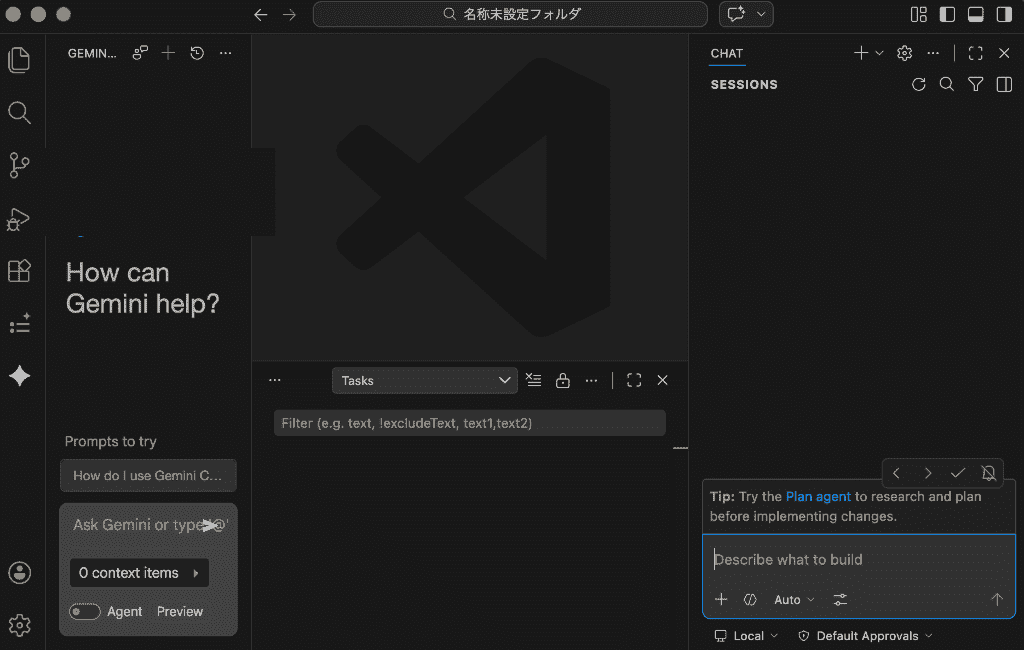The height and width of the screenshot is (650, 1024).
Task: Toggle the secondary side bar visibility
Action: [1004, 14]
